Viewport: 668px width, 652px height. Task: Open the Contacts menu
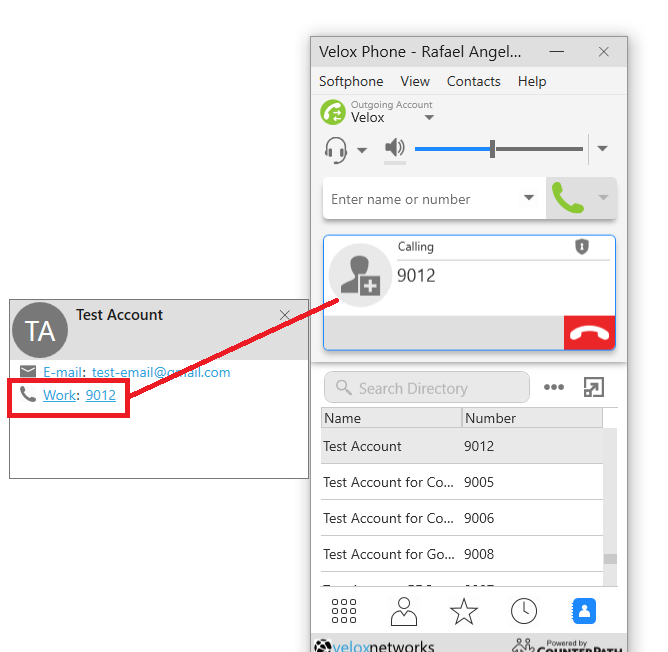tap(473, 81)
